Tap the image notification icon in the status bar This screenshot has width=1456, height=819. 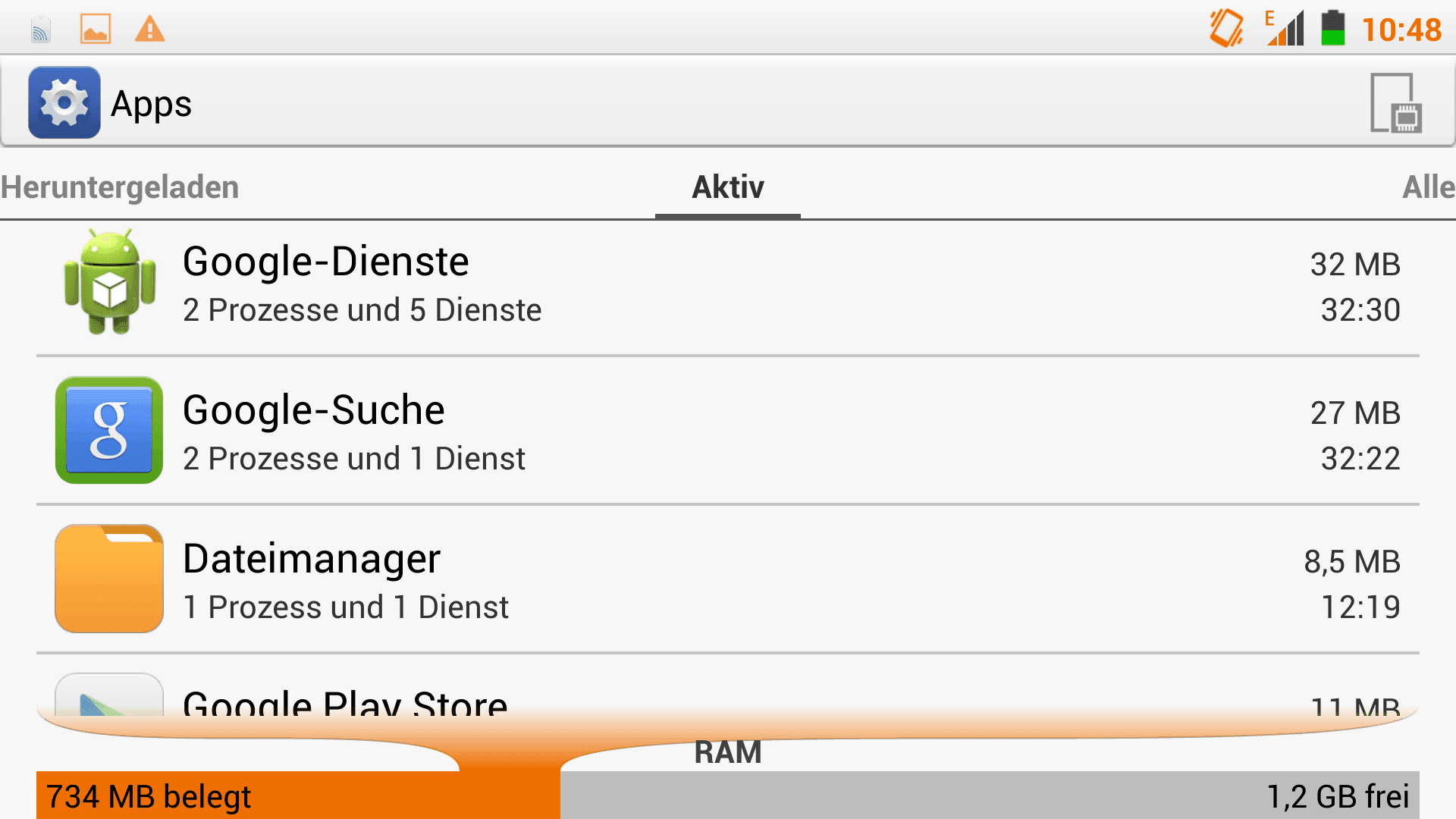click(x=96, y=30)
